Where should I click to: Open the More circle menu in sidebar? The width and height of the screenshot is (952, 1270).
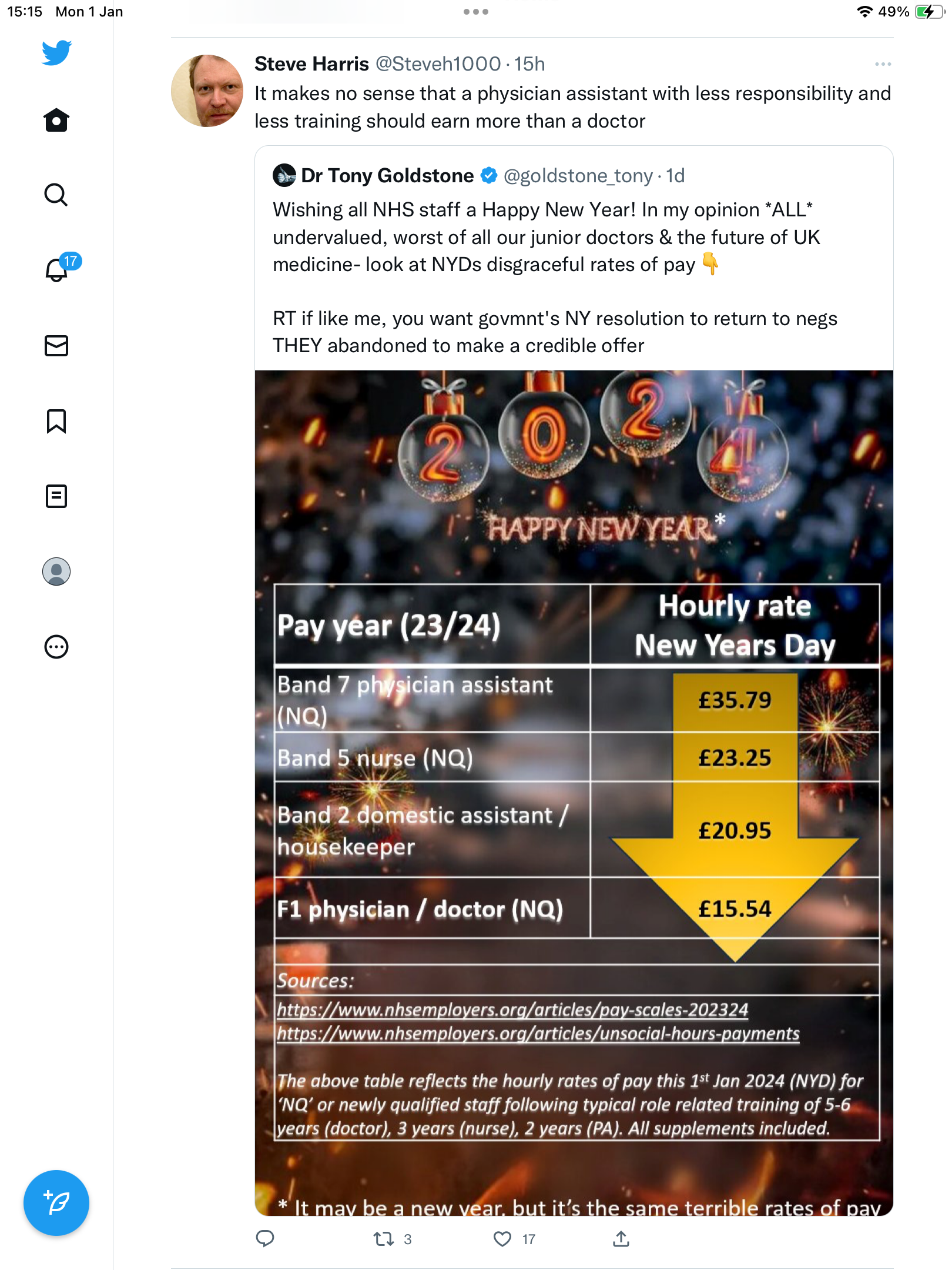click(56, 647)
